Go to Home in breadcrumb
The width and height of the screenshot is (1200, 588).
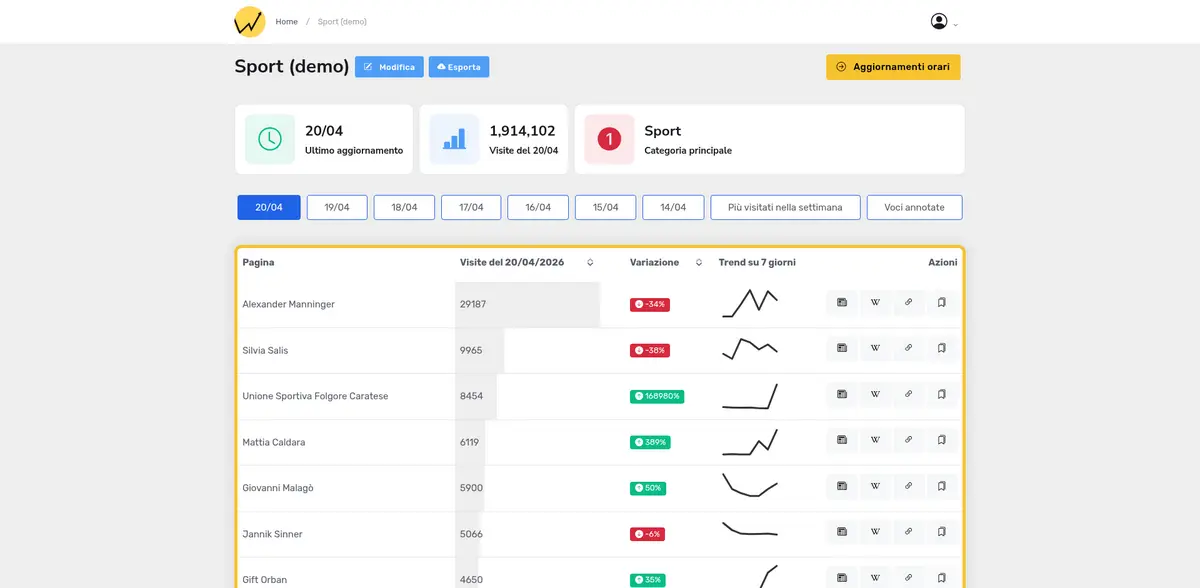[x=287, y=22]
